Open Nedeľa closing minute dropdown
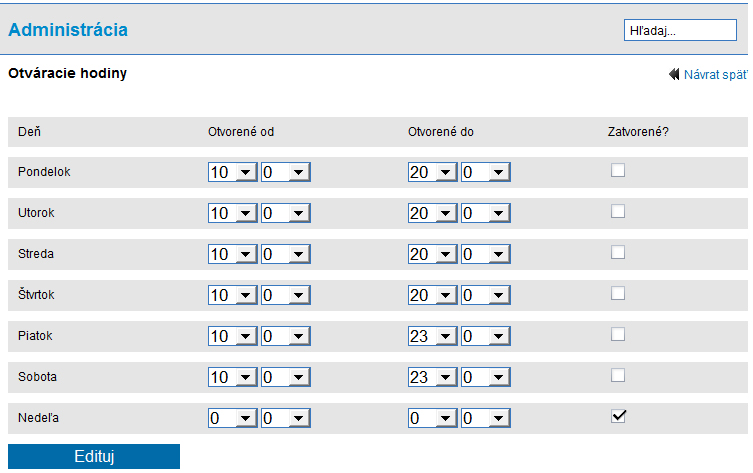Image resolution: width=753 pixels, height=473 pixels. [x=486, y=418]
